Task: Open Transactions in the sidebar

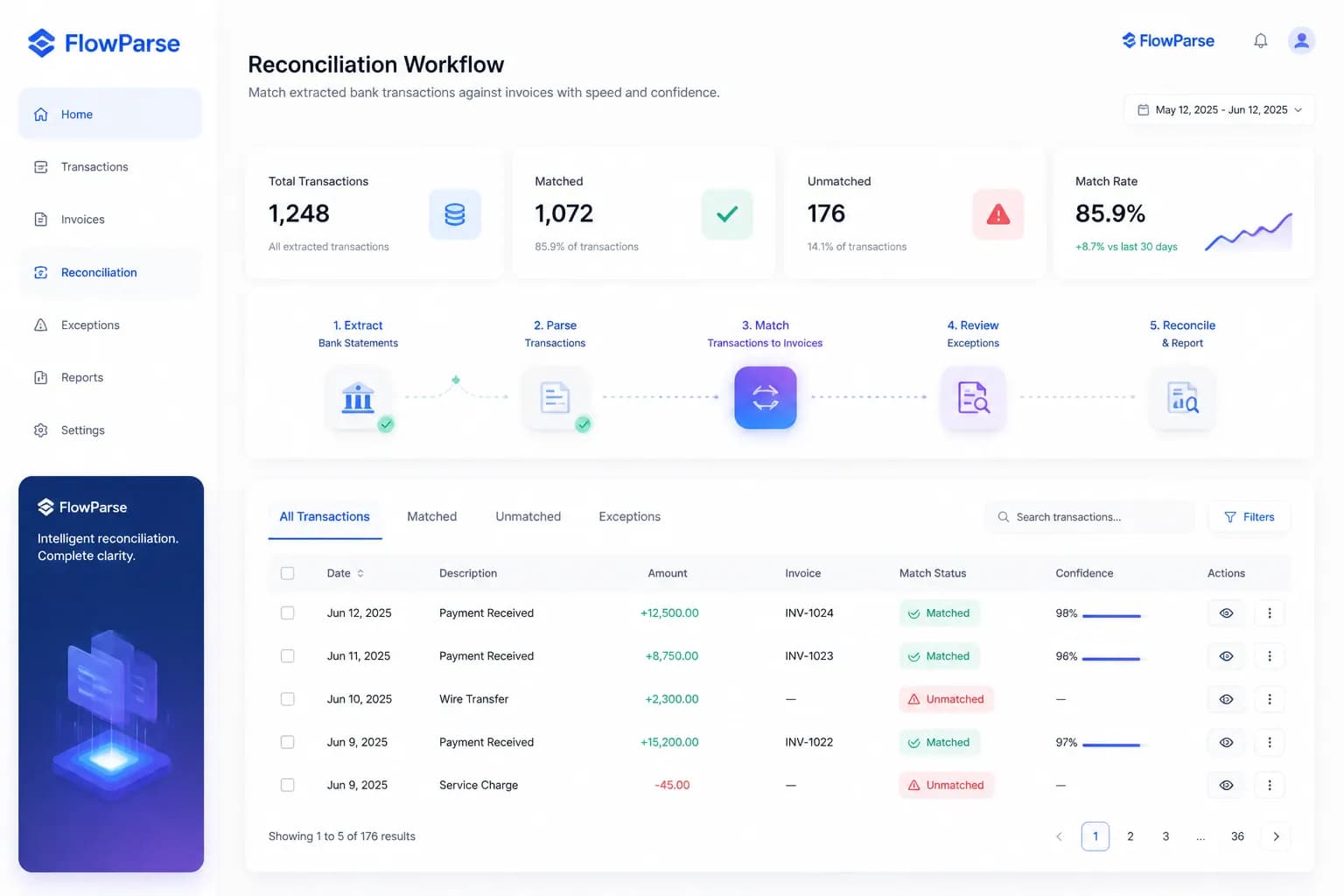Action: pyautogui.click(x=110, y=167)
